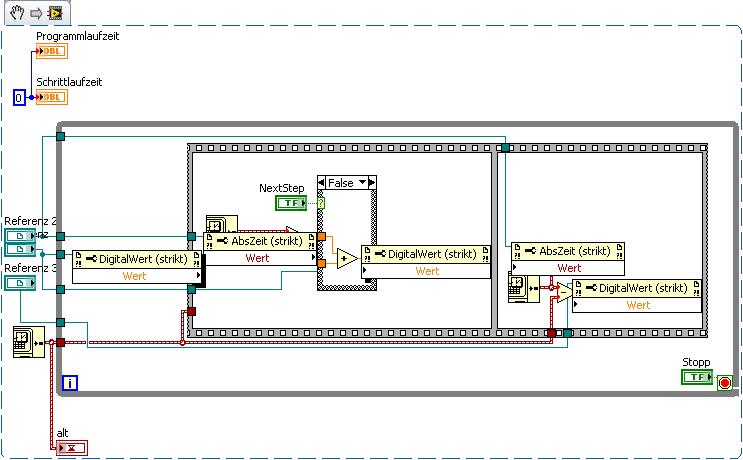Image resolution: width=743 pixels, height=460 pixels.
Task: Go to previous case with left arrow
Action: 321,183
